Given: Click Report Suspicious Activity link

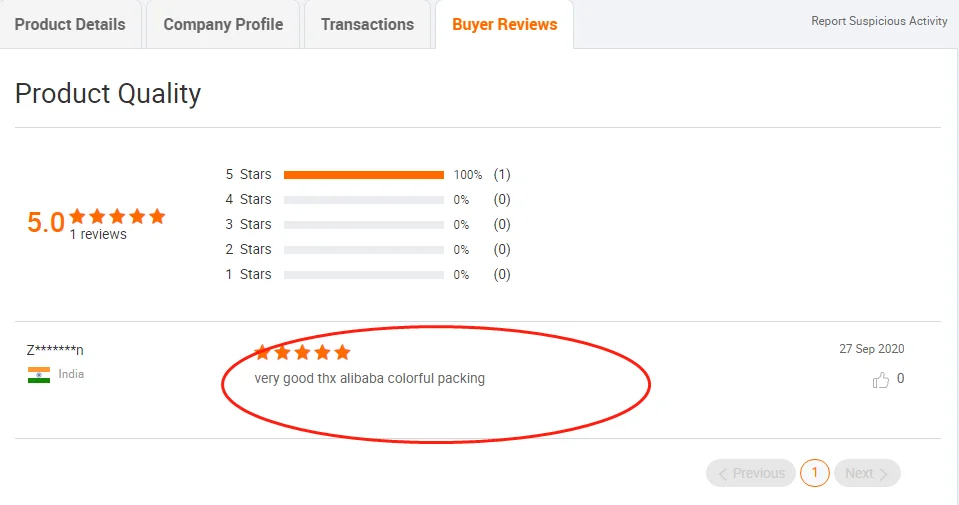Looking at the screenshot, I should point(879,21).
